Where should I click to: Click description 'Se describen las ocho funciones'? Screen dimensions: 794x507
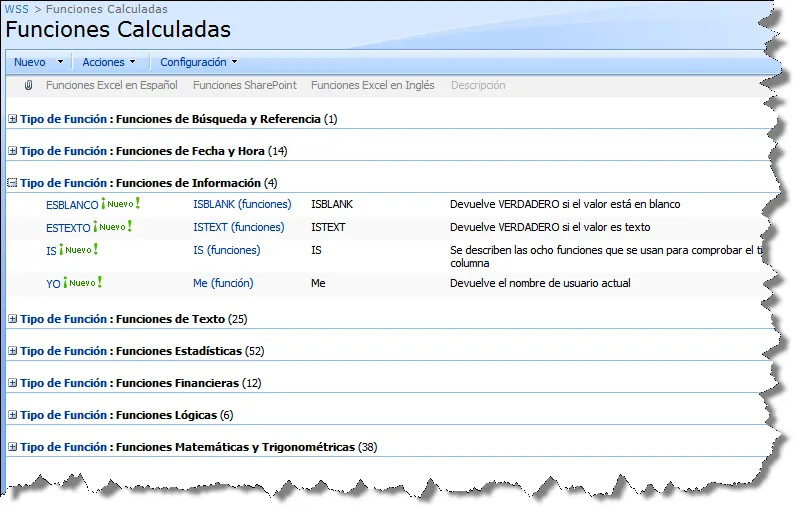coord(607,256)
